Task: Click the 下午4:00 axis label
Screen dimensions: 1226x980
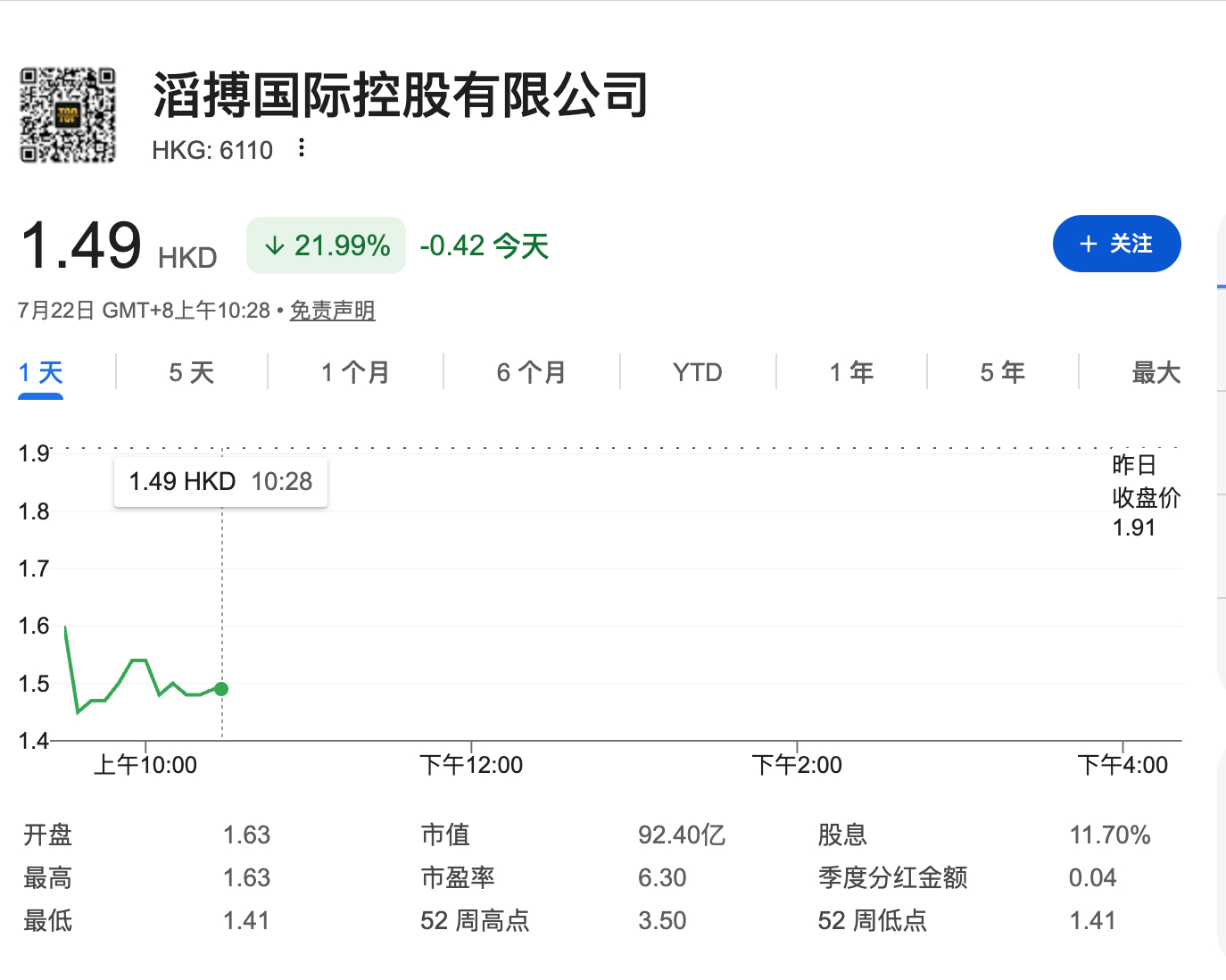Action: (x=1122, y=765)
